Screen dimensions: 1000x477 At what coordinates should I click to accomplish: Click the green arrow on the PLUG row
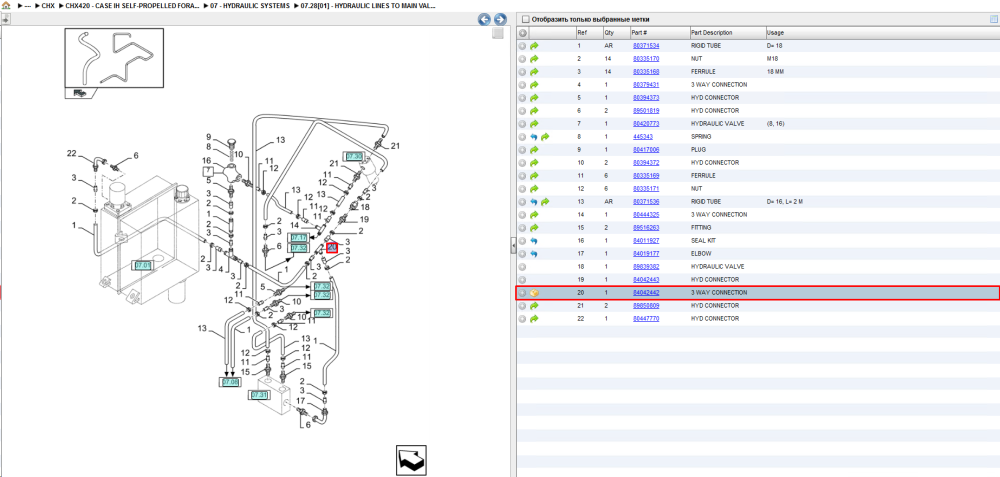coord(534,150)
